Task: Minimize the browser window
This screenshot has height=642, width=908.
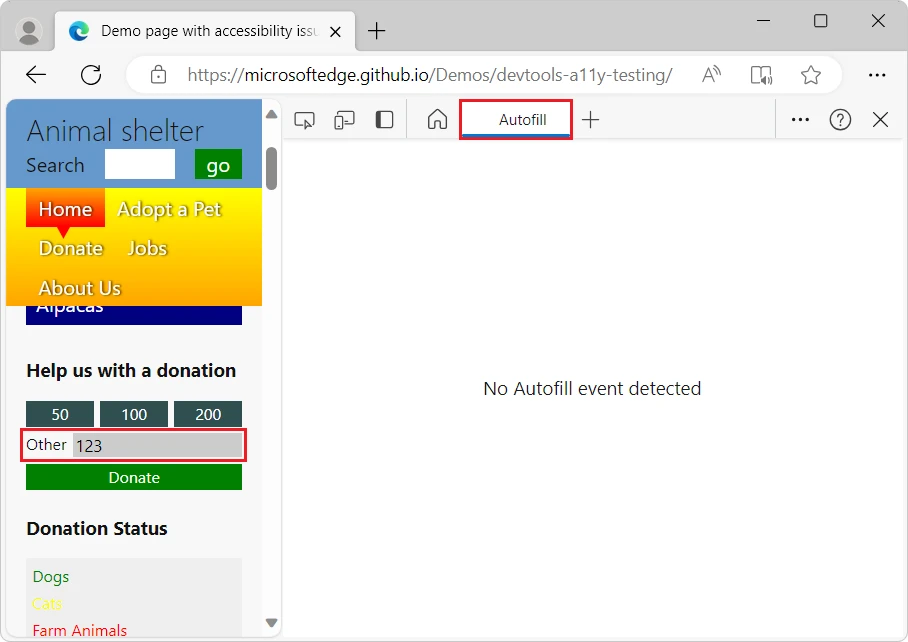Action: point(763,21)
